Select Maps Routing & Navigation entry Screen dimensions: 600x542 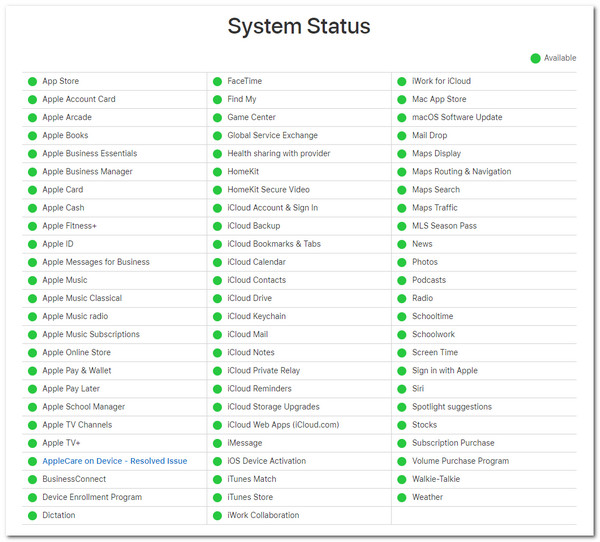[x=461, y=171]
